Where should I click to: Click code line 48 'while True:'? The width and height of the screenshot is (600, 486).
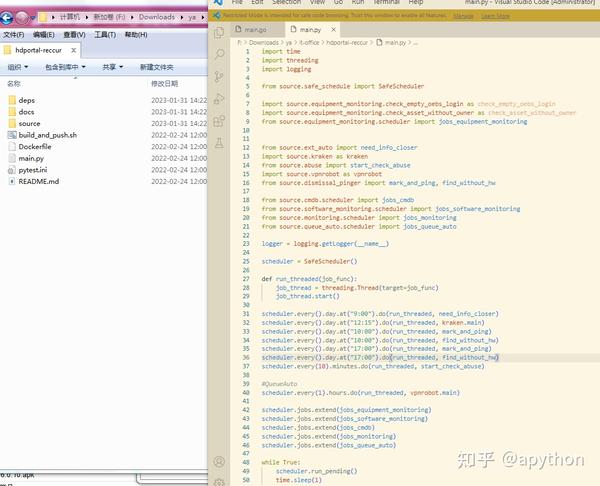[x=281, y=462]
